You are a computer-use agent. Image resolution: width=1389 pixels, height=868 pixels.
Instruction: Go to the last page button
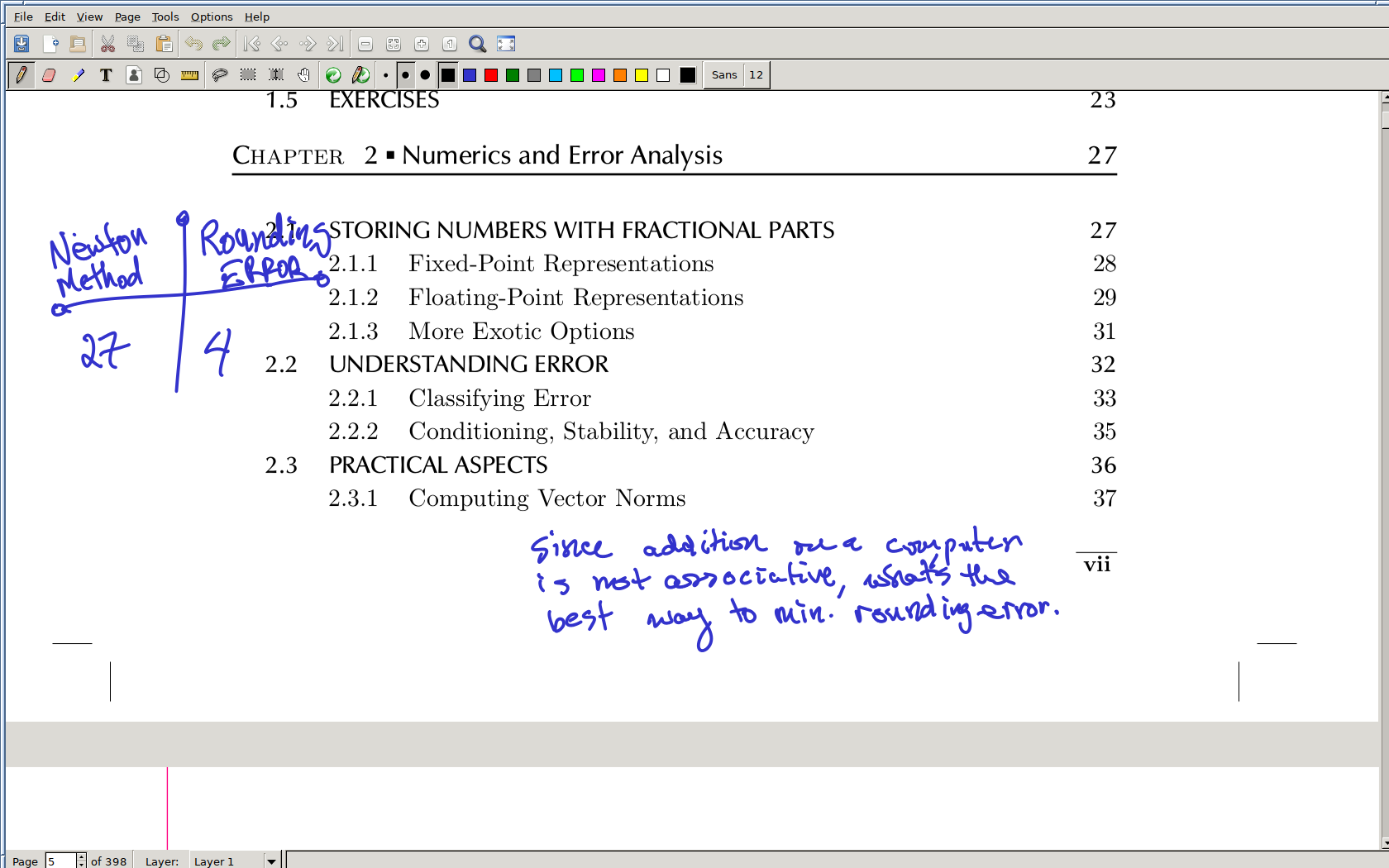coord(335,44)
